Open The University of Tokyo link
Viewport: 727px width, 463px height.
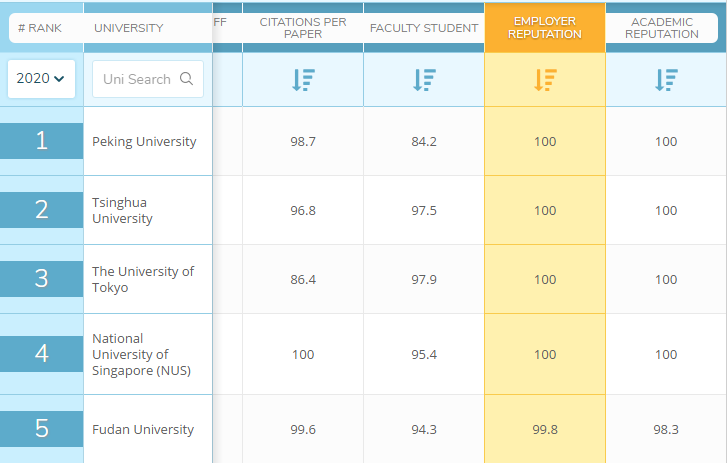tap(143, 279)
